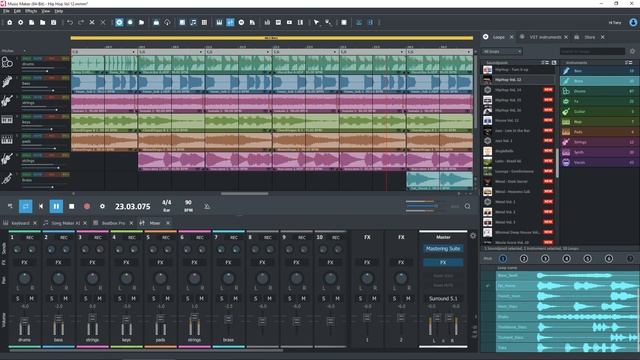Mute mixer channel 2 bass

click(65, 299)
